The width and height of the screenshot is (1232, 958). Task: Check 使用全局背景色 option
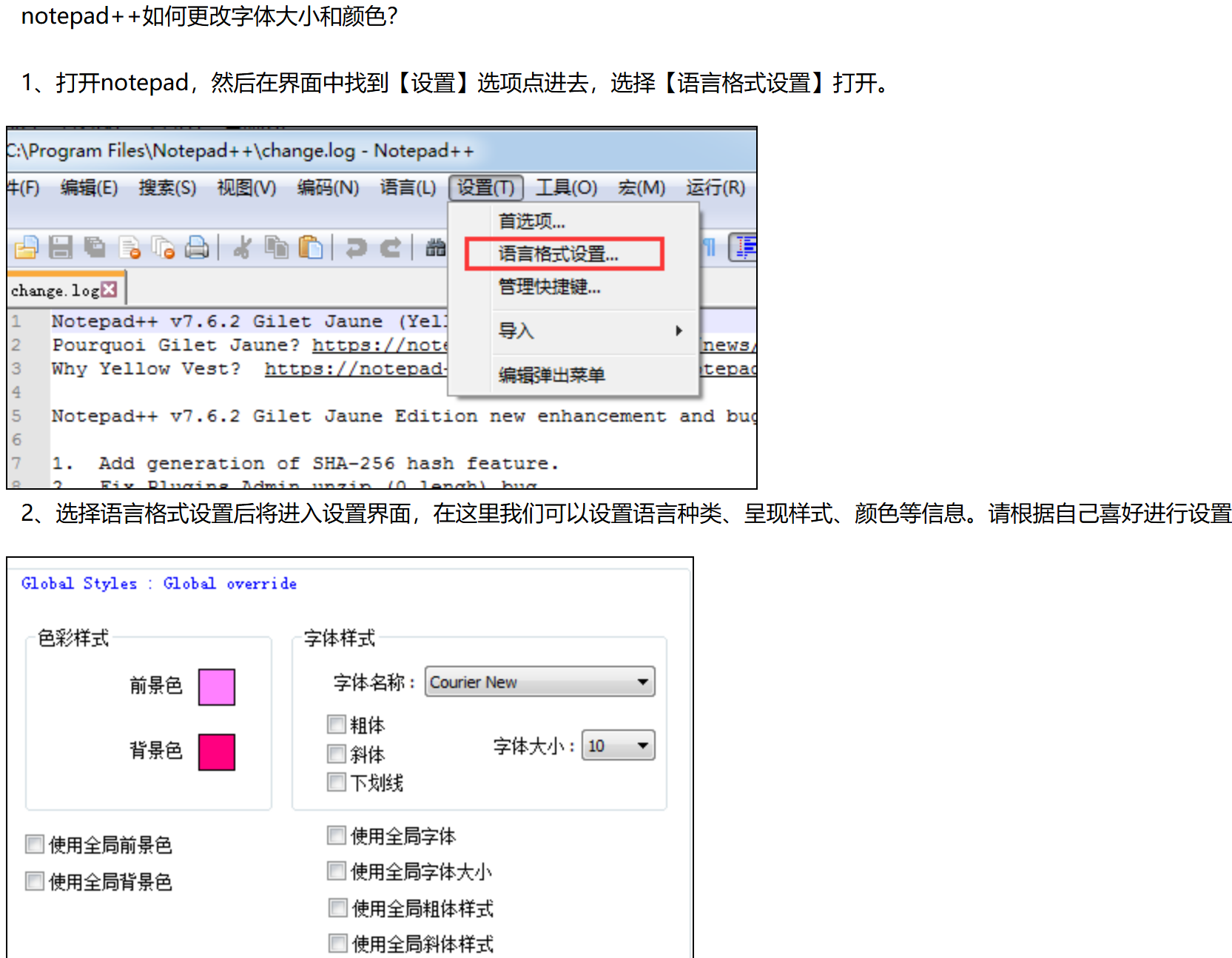[x=35, y=881]
